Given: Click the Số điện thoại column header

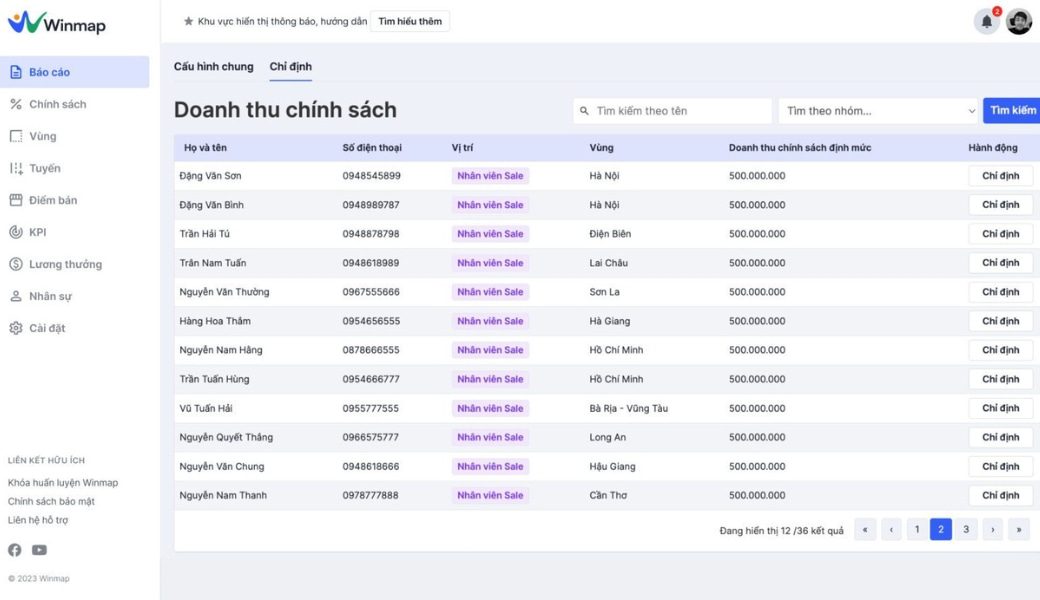Looking at the screenshot, I should pos(372,148).
